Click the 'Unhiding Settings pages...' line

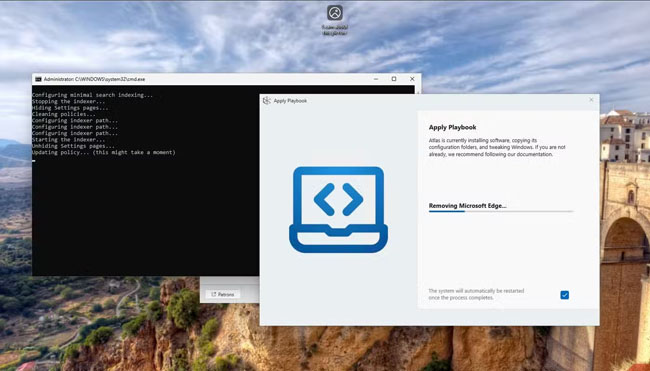(73, 146)
